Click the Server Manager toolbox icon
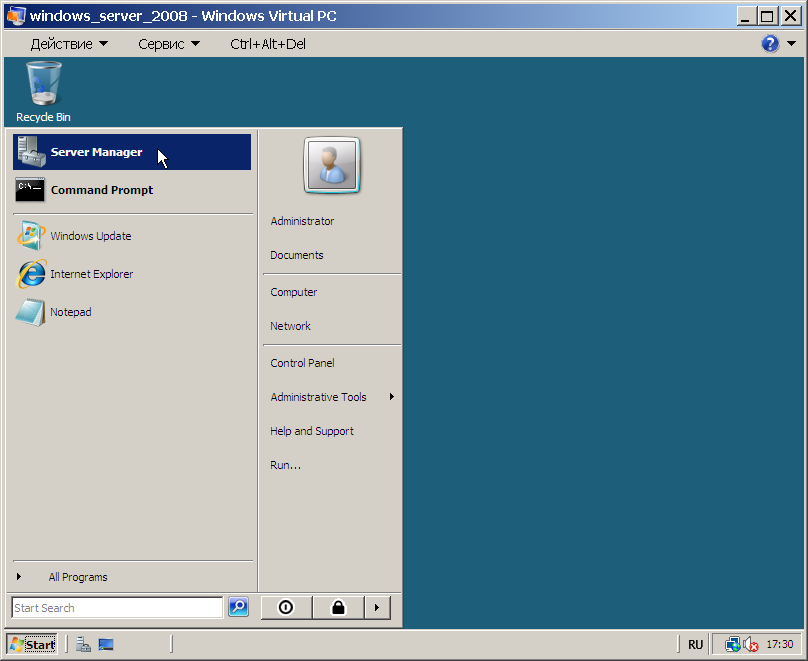 coord(31,151)
